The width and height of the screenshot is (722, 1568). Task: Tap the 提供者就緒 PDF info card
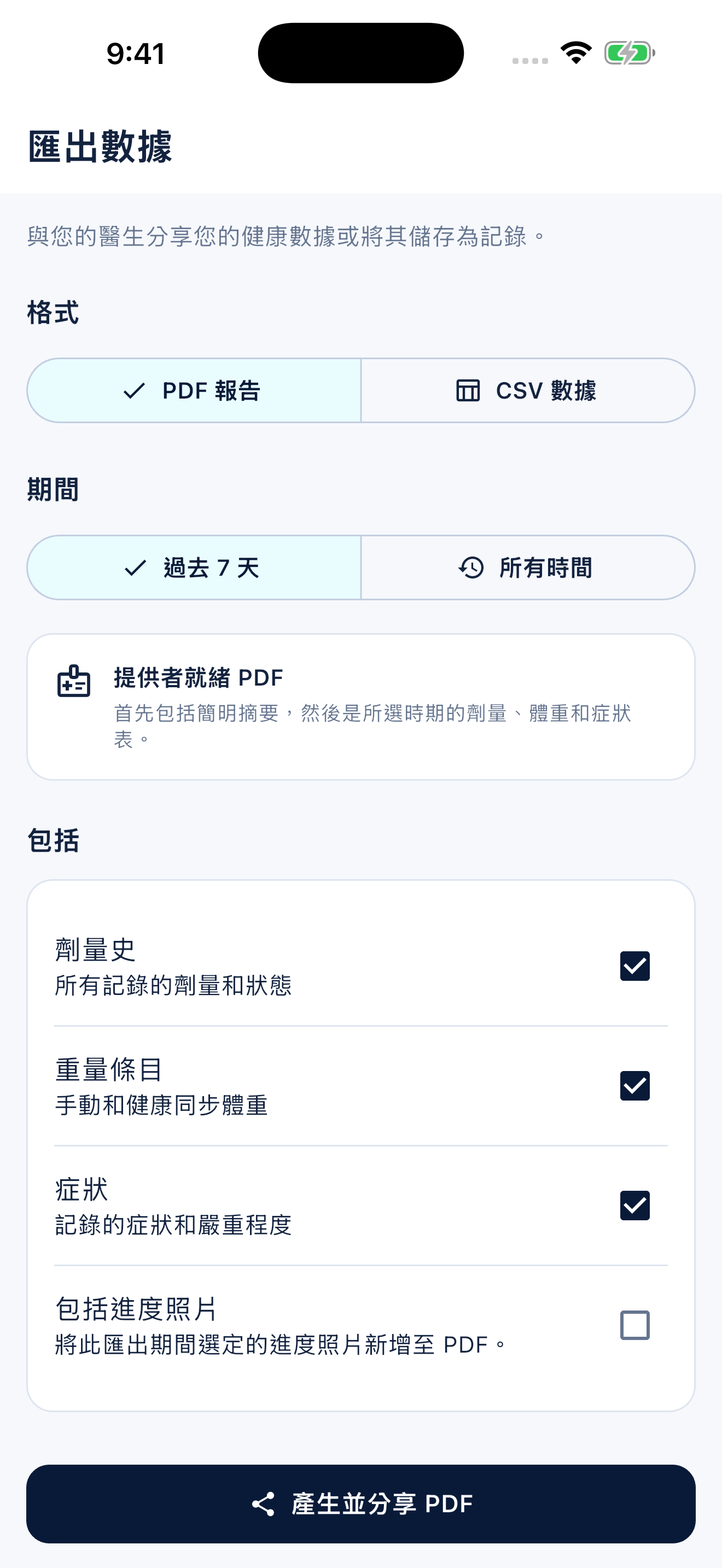(x=361, y=707)
